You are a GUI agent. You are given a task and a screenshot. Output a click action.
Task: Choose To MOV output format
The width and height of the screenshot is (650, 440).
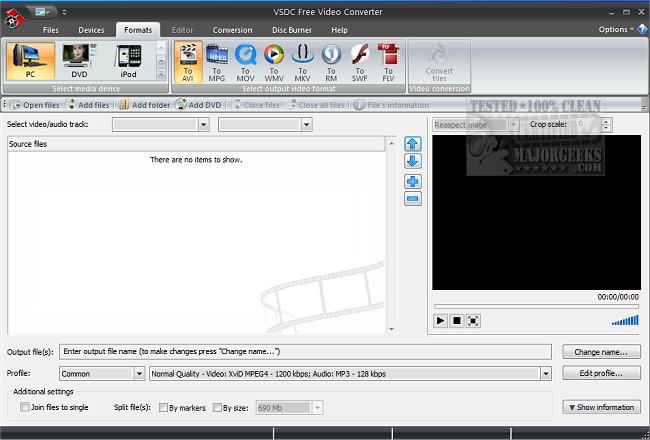pyautogui.click(x=245, y=62)
